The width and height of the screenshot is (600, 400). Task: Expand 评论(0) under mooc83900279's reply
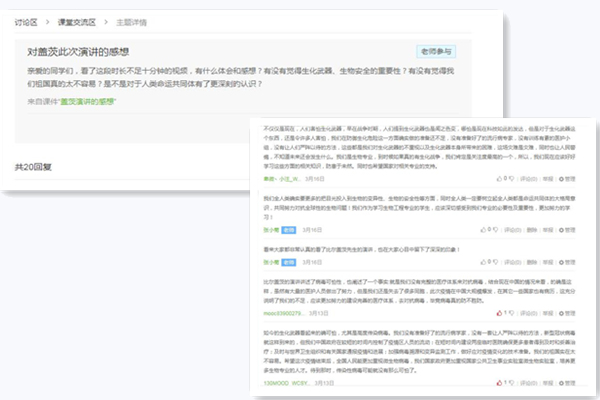[529, 311]
